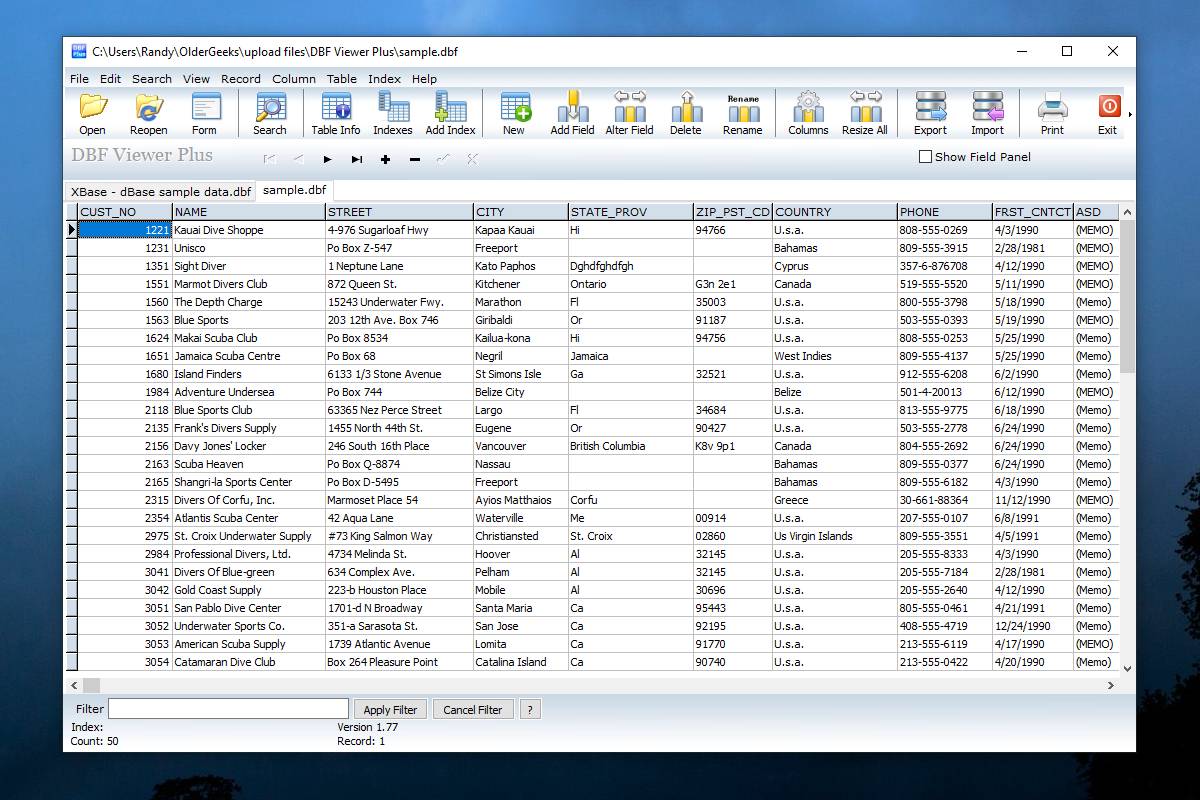Screen dimensions: 1200x800
Task: Open the View menu
Action: [x=196, y=79]
